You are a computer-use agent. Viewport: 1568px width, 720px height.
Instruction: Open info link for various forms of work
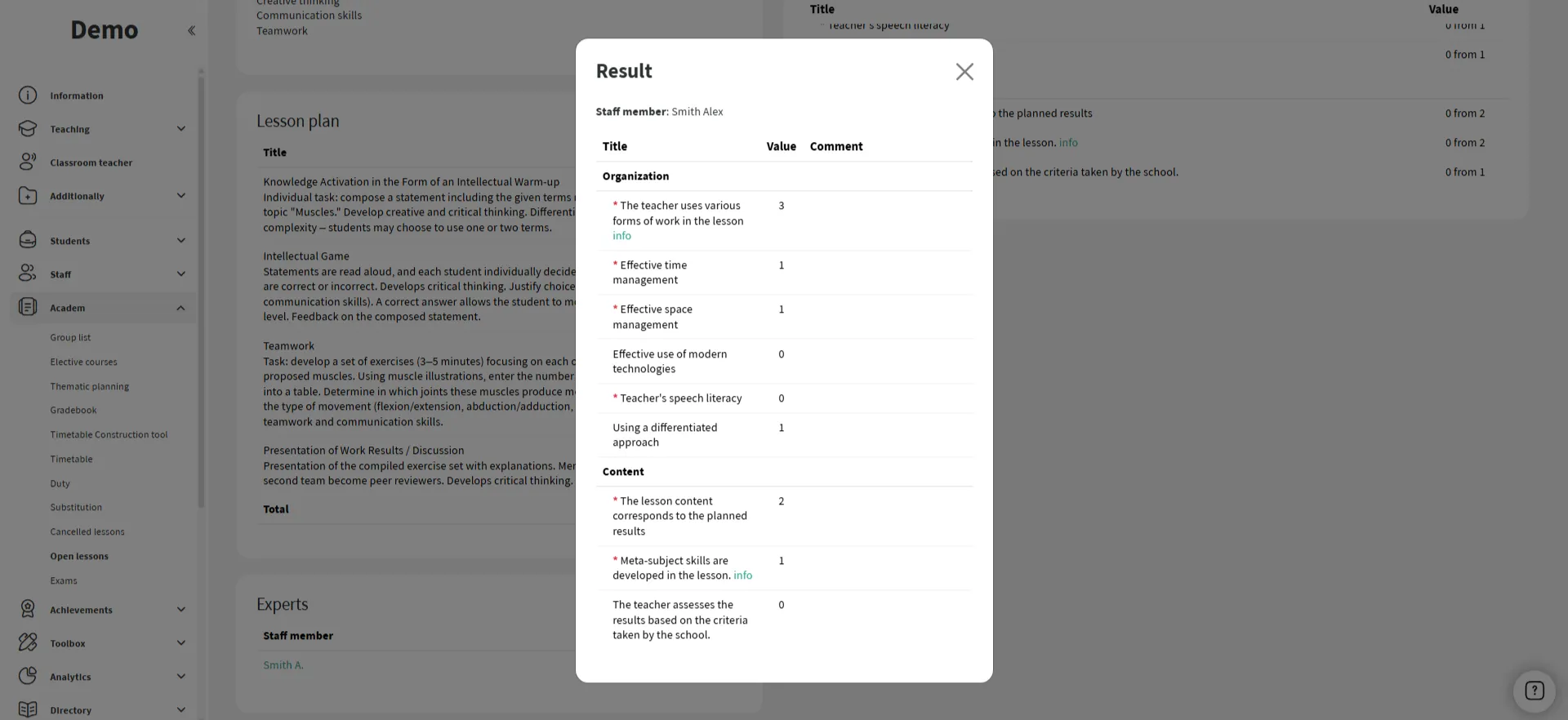coord(621,236)
